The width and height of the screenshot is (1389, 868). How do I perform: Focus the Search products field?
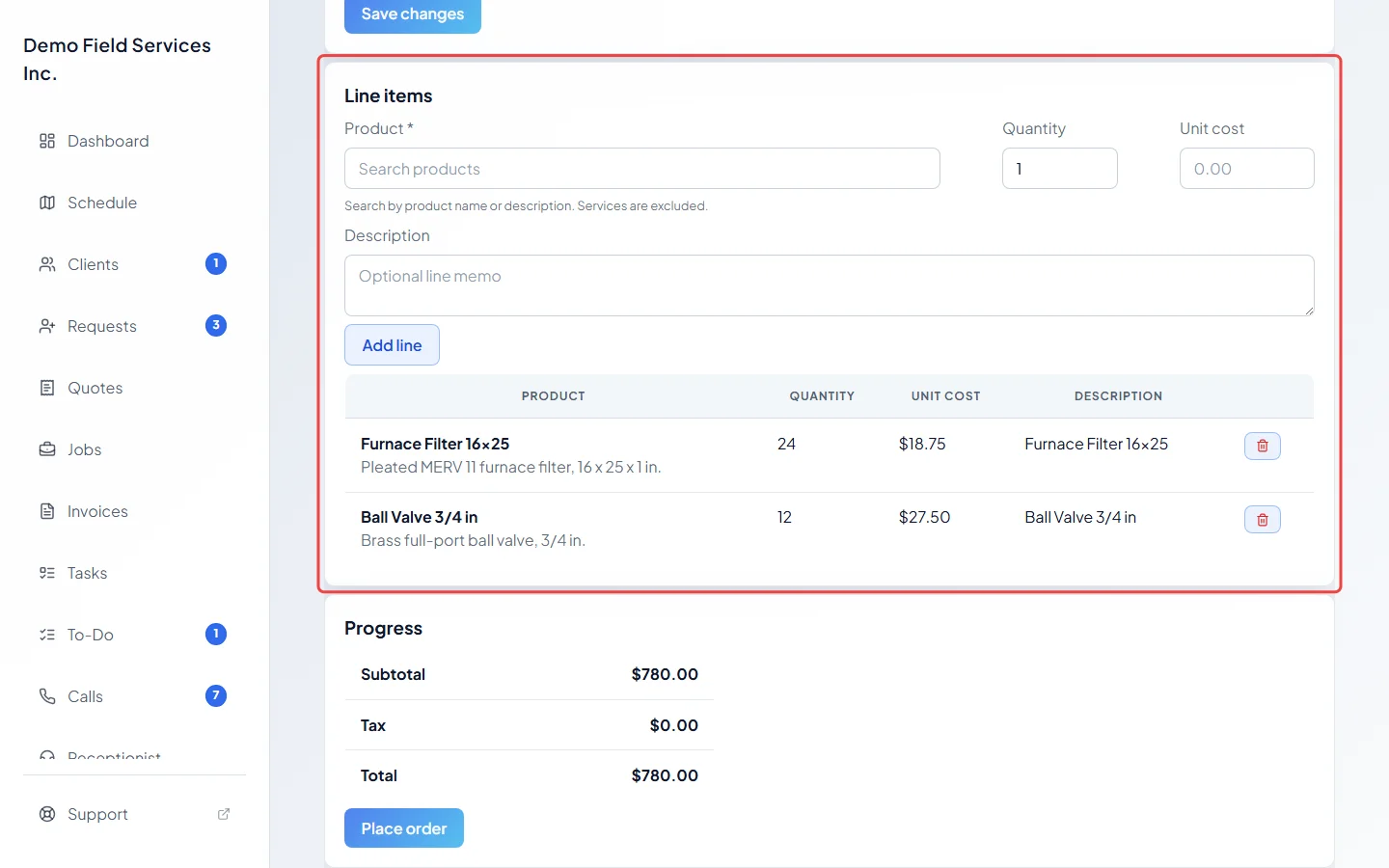click(642, 169)
